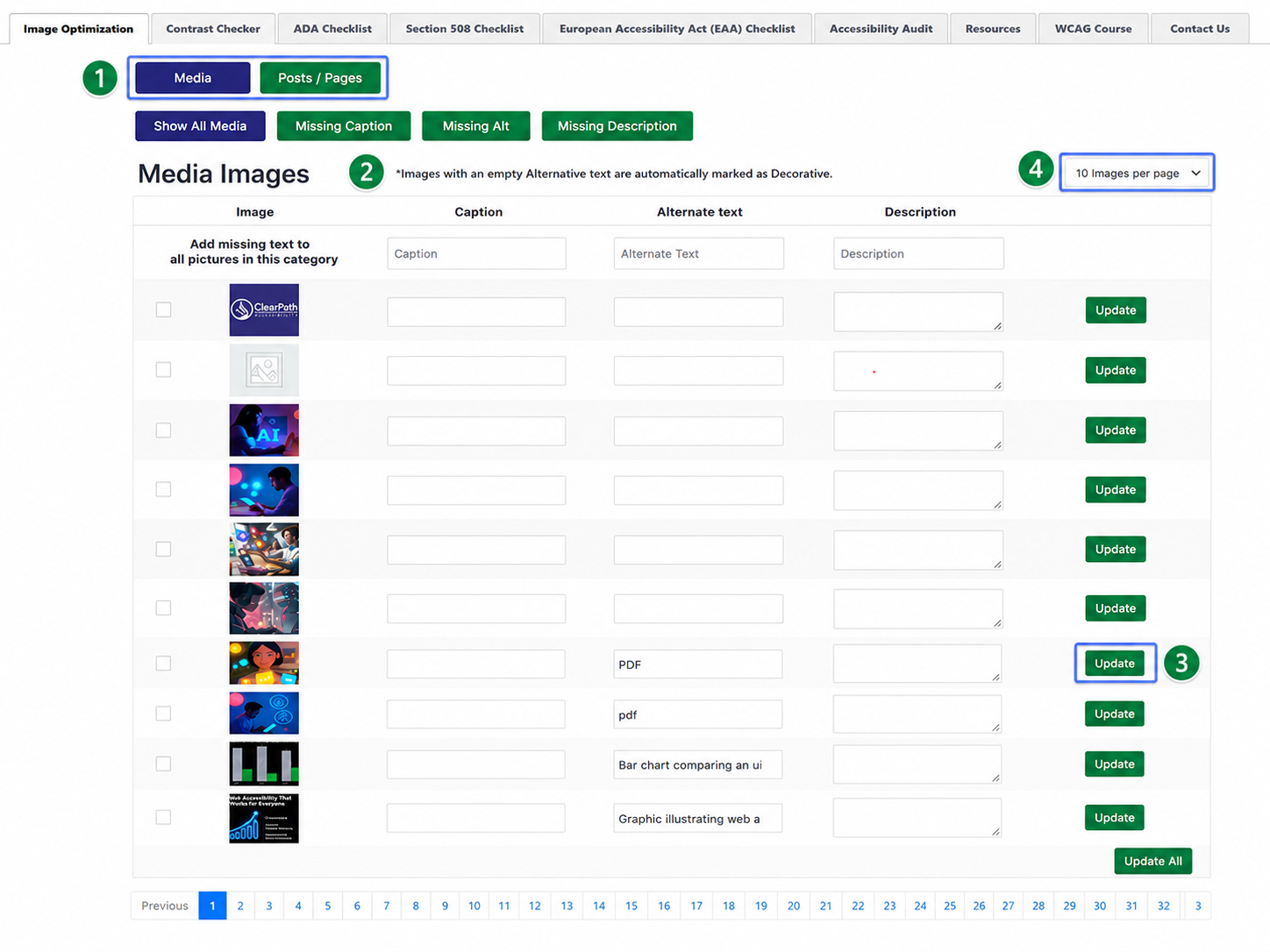The image size is (1270, 952).
Task: Check the Graphic illustrating web row checkbox
Action: point(163,817)
